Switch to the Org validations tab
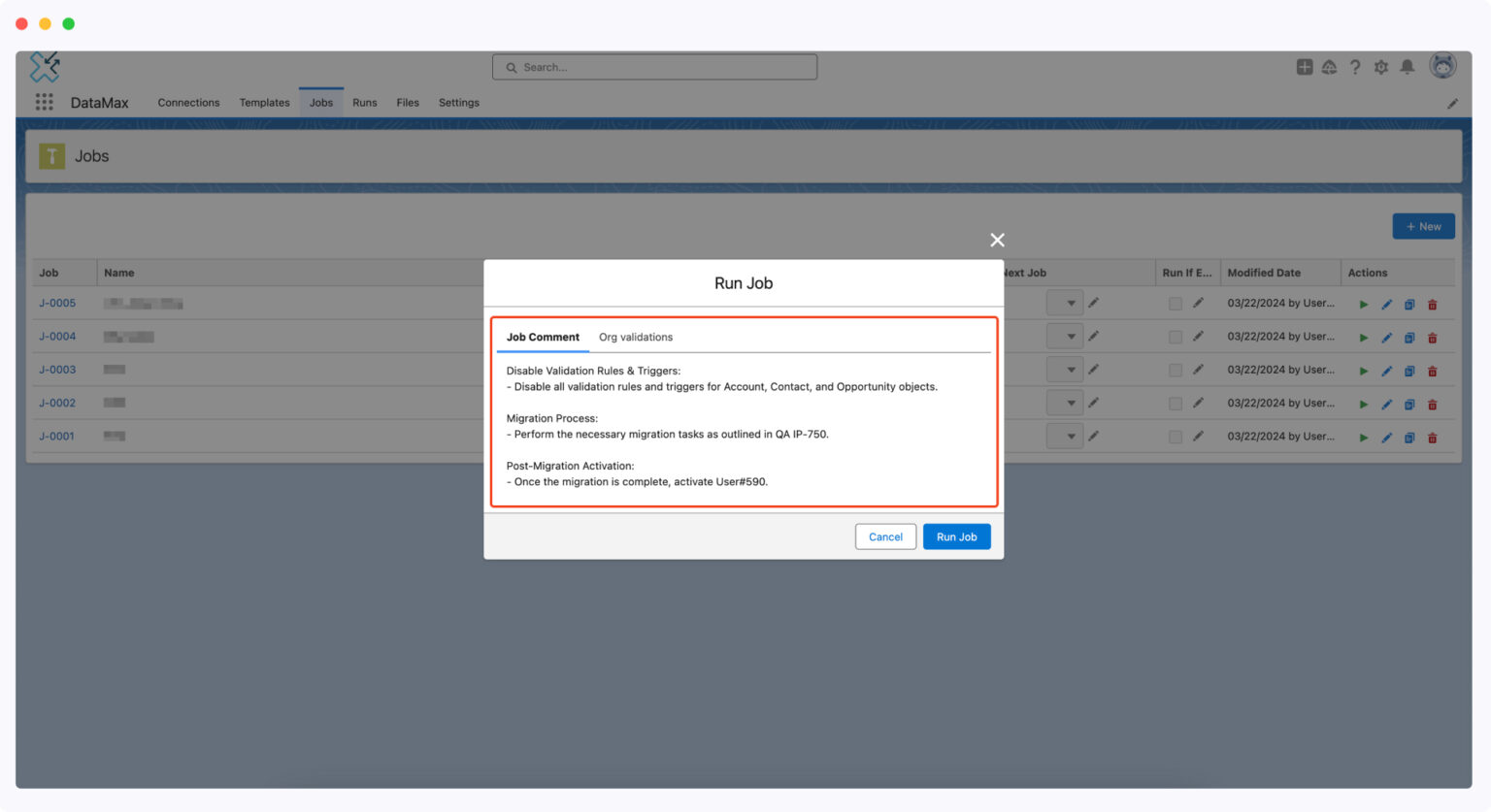 (x=636, y=337)
